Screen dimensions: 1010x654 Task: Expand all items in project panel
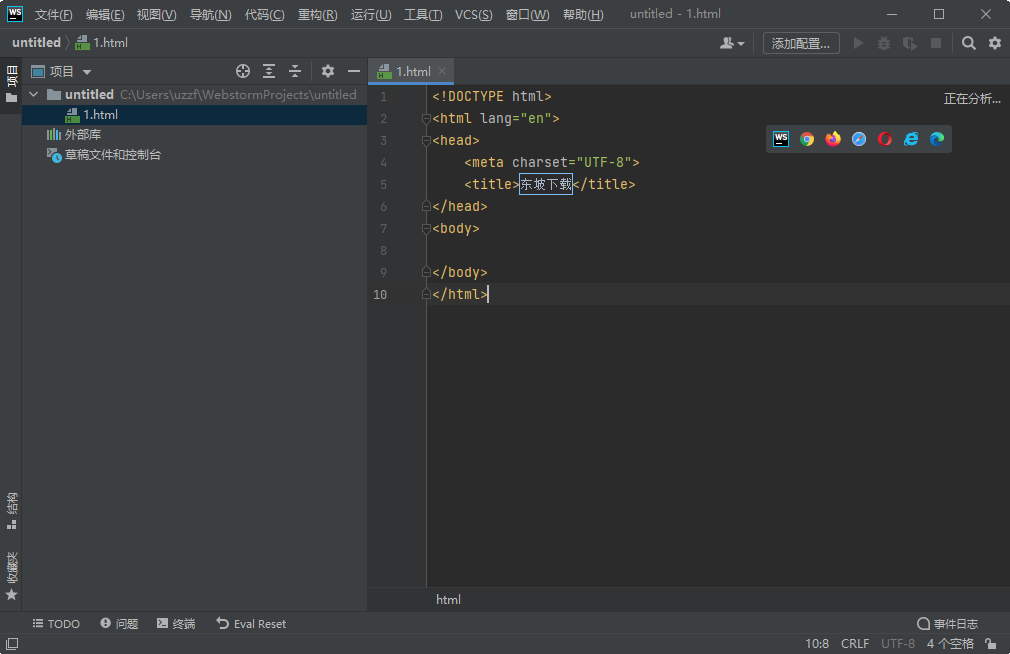click(x=269, y=72)
